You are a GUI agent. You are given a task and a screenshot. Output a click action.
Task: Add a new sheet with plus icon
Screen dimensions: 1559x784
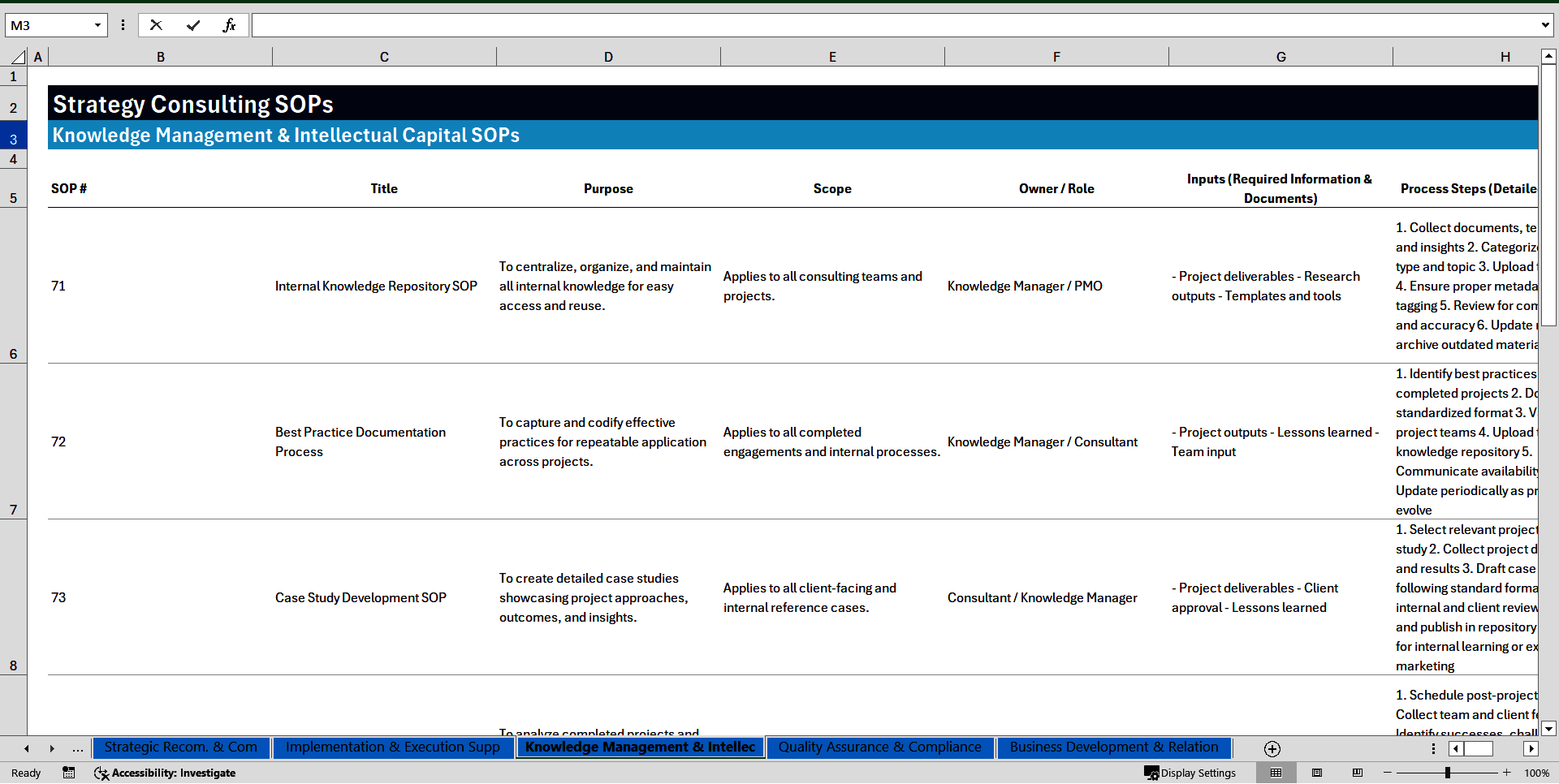coord(1272,749)
